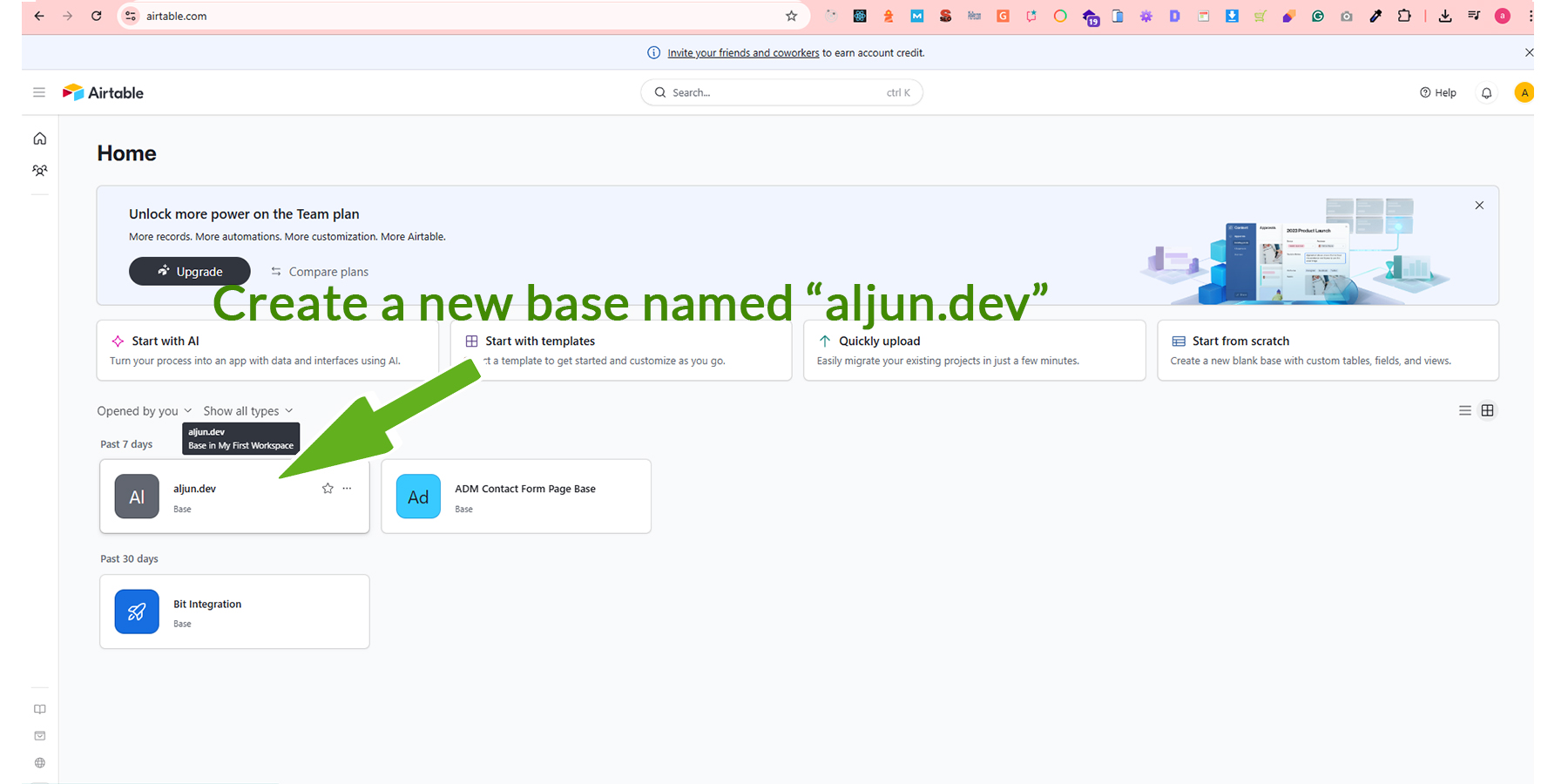Open the Bit Integration base
This screenshot has height=784, width=1568.
[x=234, y=612]
